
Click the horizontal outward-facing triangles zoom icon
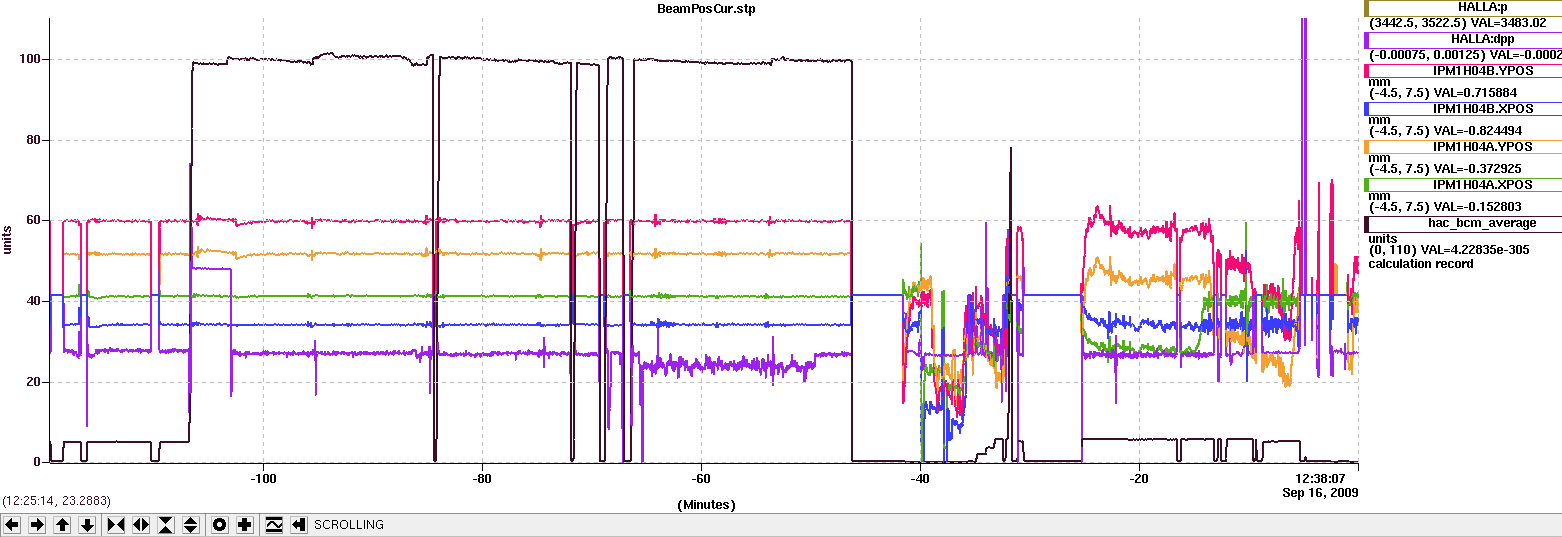(141, 525)
